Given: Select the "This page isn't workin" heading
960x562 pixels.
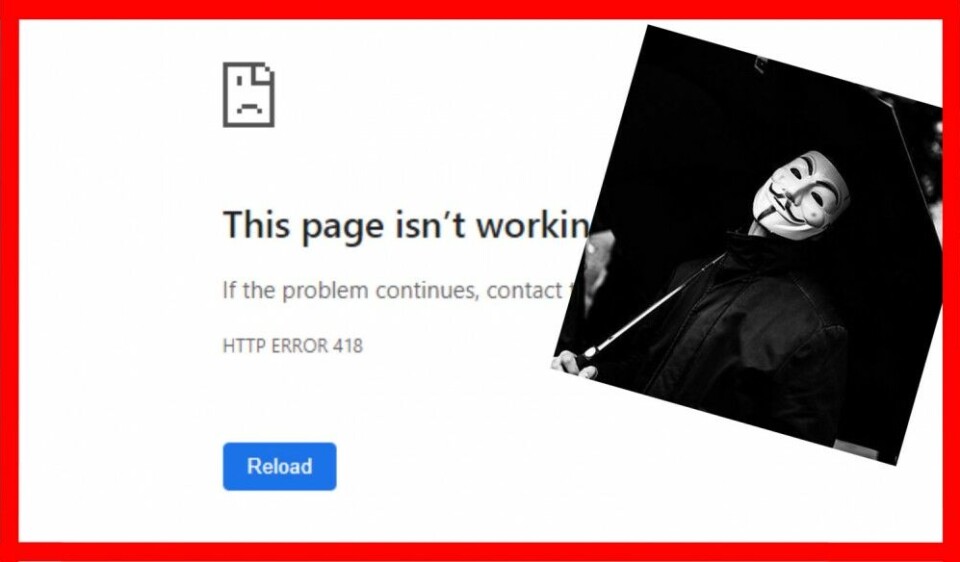Looking at the screenshot, I should coord(406,225).
